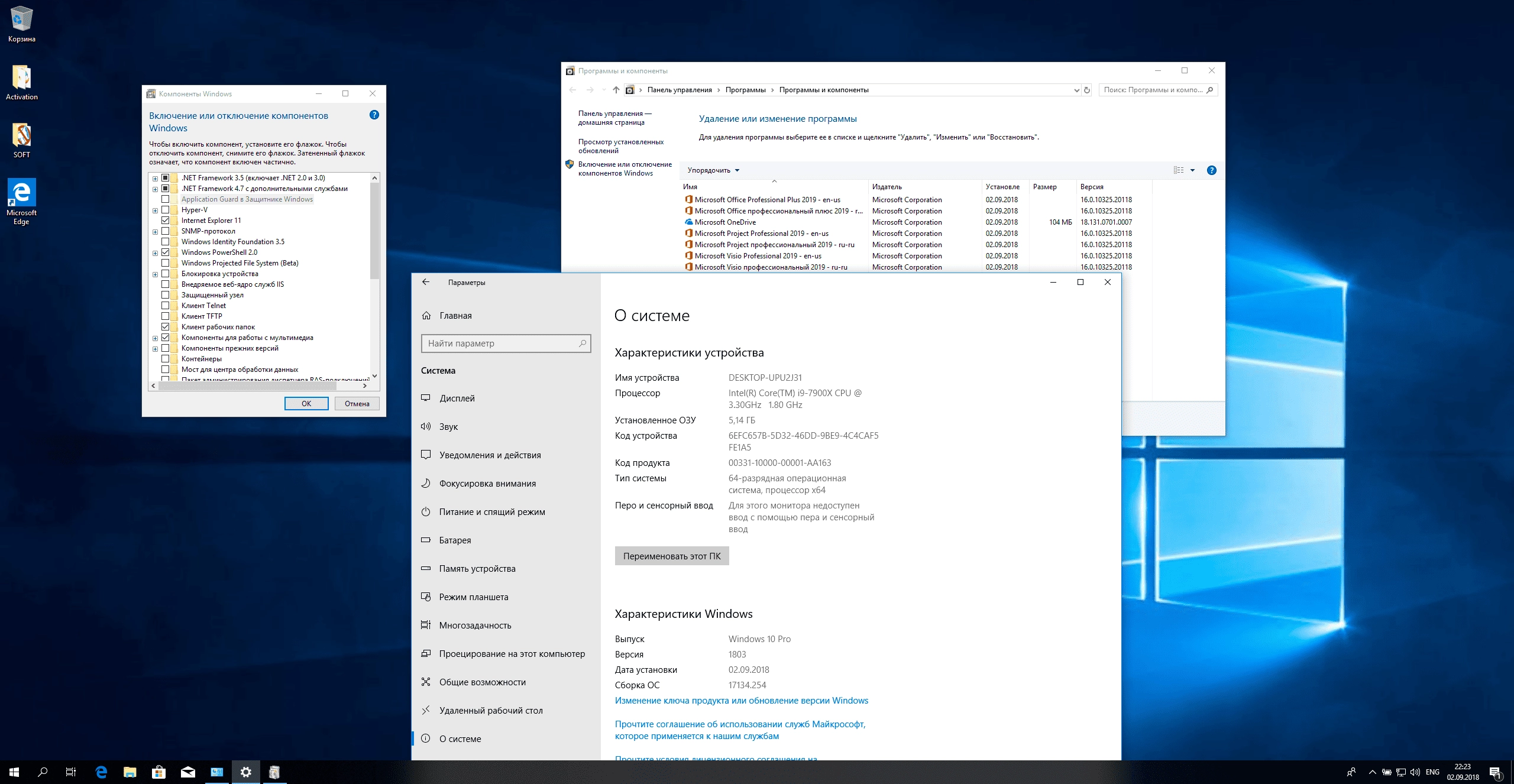Toggle .NET Framework 3.5 checkbox
The height and width of the screenshot is (784, 1514).
pyautogui.click(x=166, y=178)
